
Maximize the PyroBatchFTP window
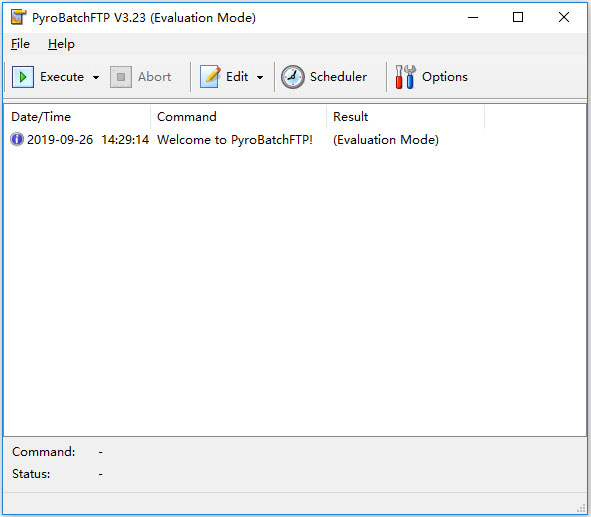(518, 17)
